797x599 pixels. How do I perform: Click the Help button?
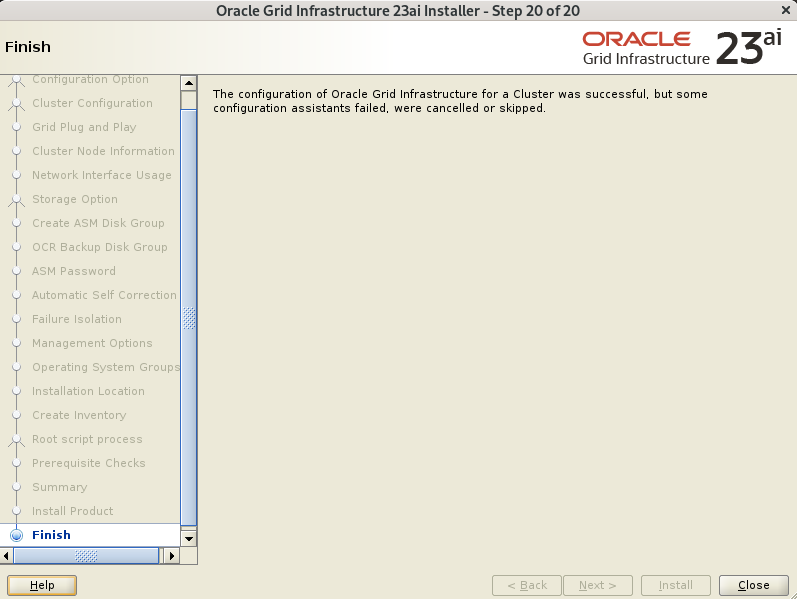point(42,585)
